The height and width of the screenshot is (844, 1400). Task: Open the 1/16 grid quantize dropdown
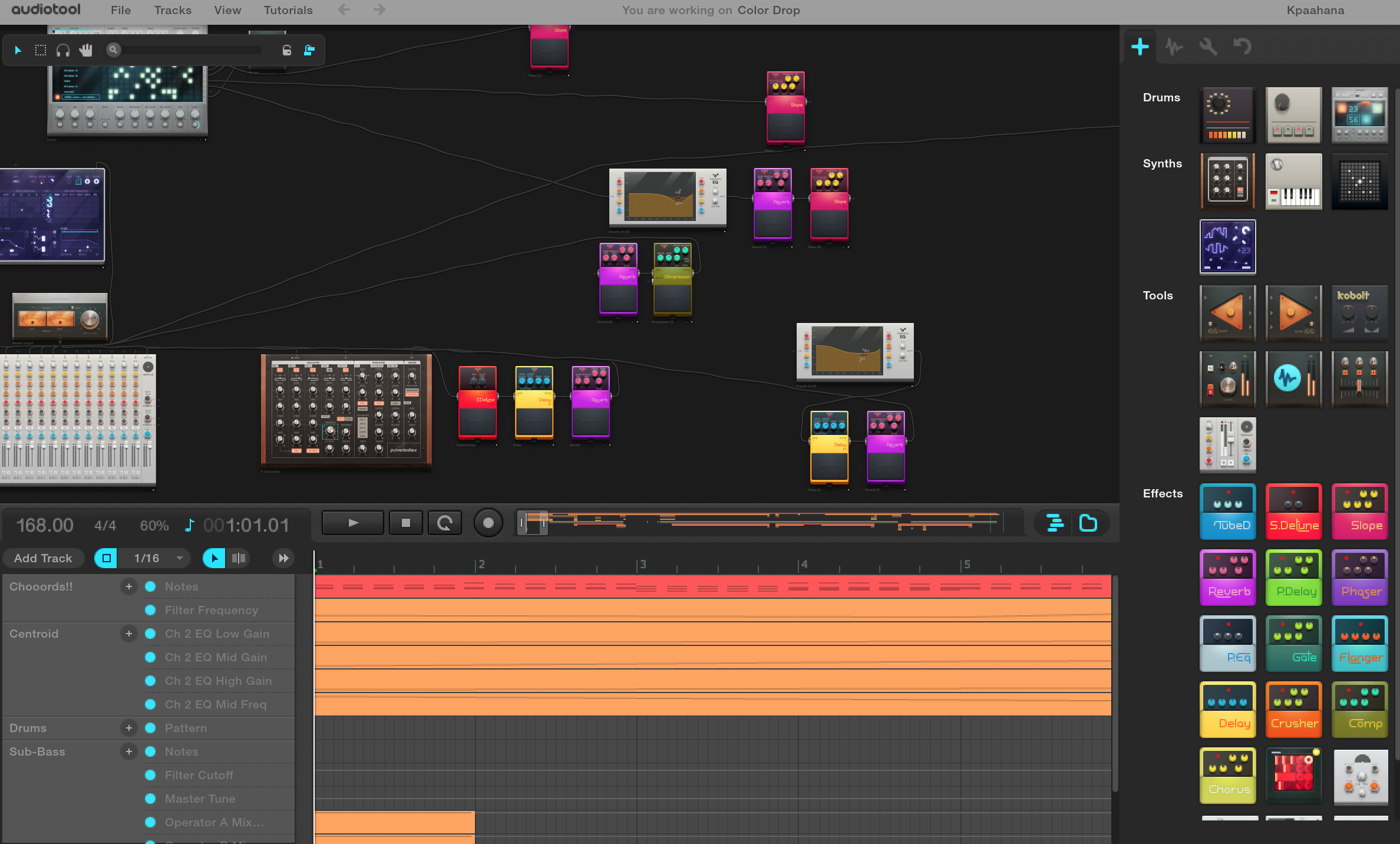click(x=153, y=558)
